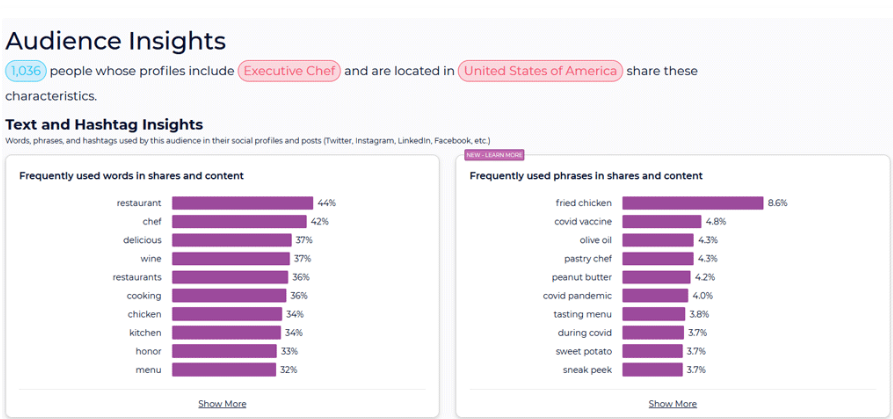Viewport: 893px width, 419px height.
Task: Click the restaurant bar at 44%
Action: point(242,203)
